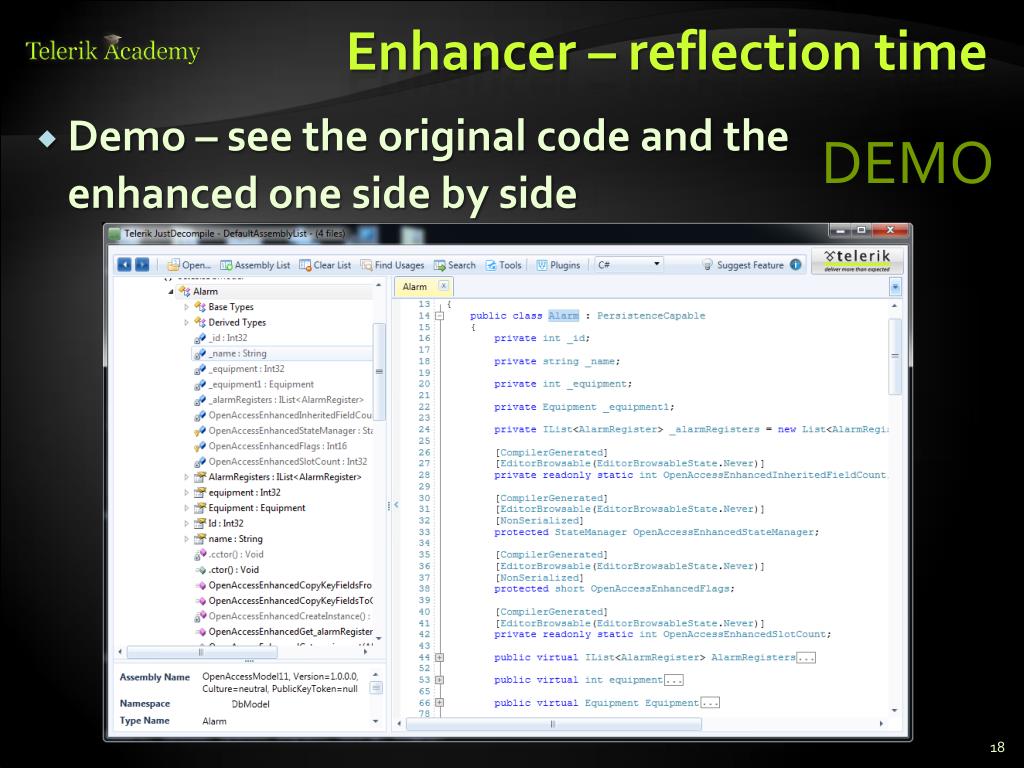Expand the AlarmRegisters property node

pos(187,477)
